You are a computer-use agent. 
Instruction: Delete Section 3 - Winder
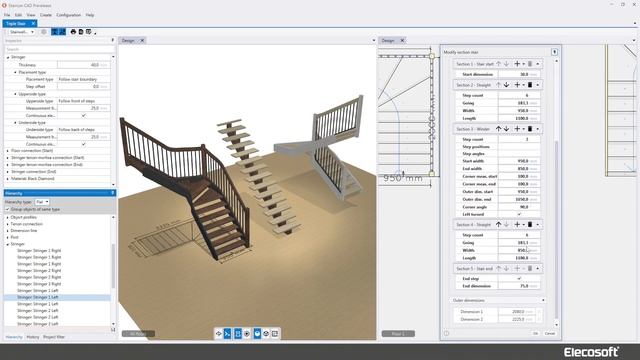pyautogui.click(x=530, y=129)
